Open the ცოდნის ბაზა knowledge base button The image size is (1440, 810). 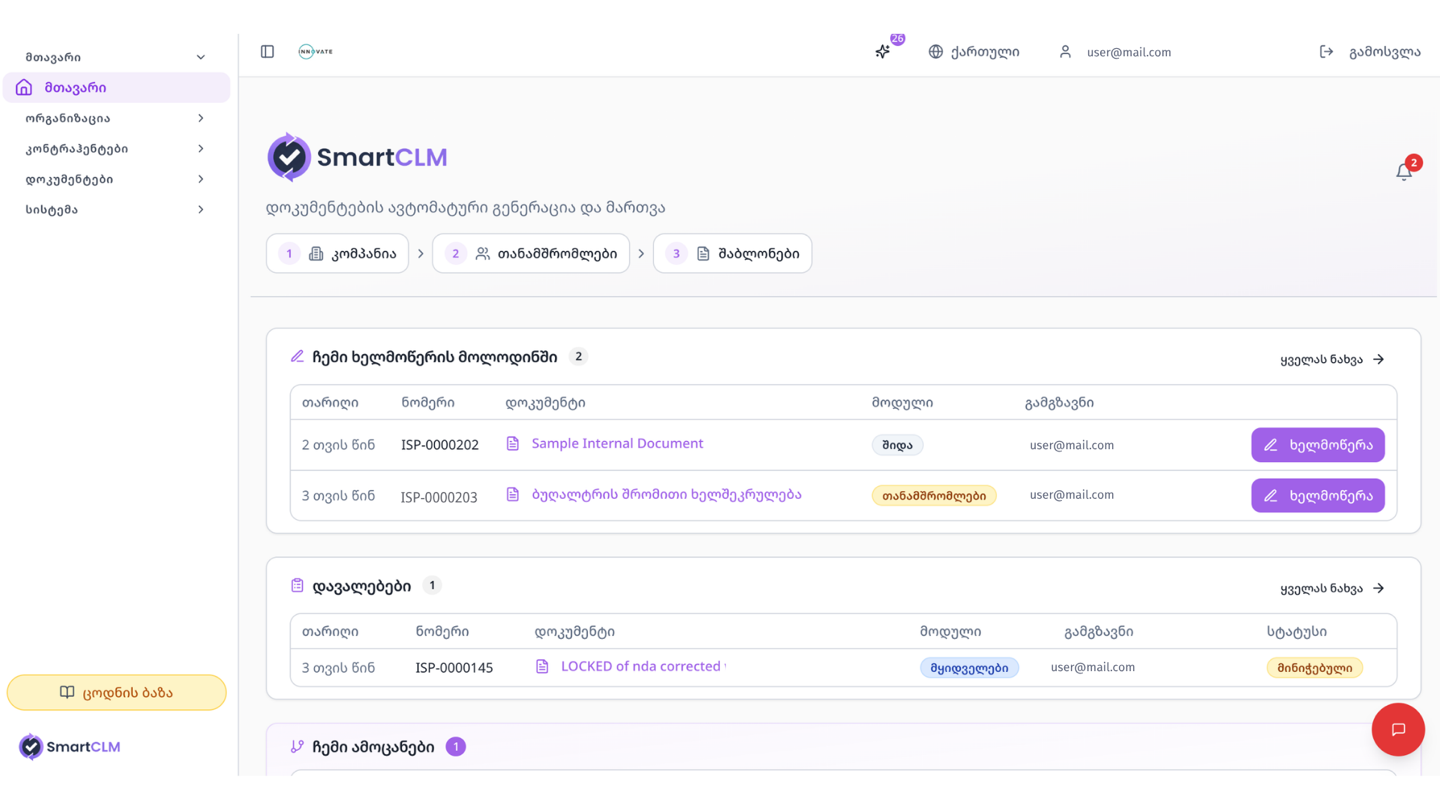[x=116, y=693]
